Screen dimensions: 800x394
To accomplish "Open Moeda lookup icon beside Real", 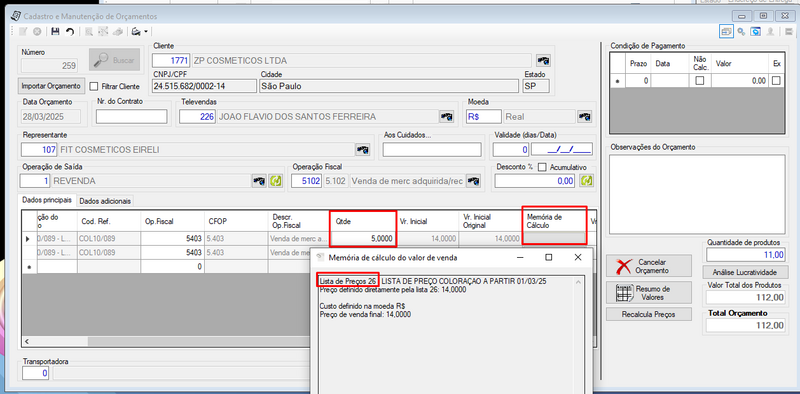I will tap(584, 117).
